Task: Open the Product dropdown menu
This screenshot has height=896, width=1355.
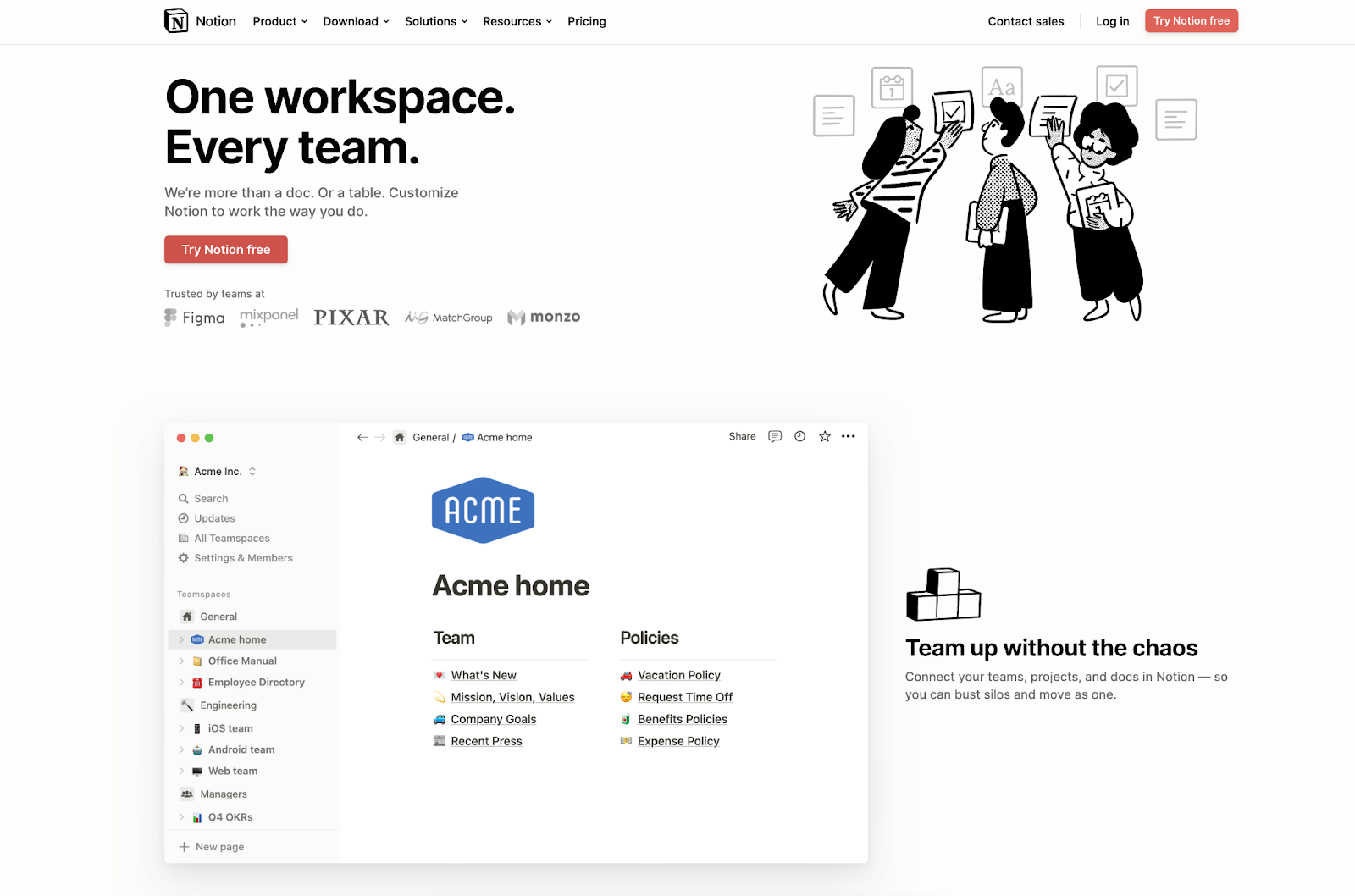Action: (x=279, y=21)
